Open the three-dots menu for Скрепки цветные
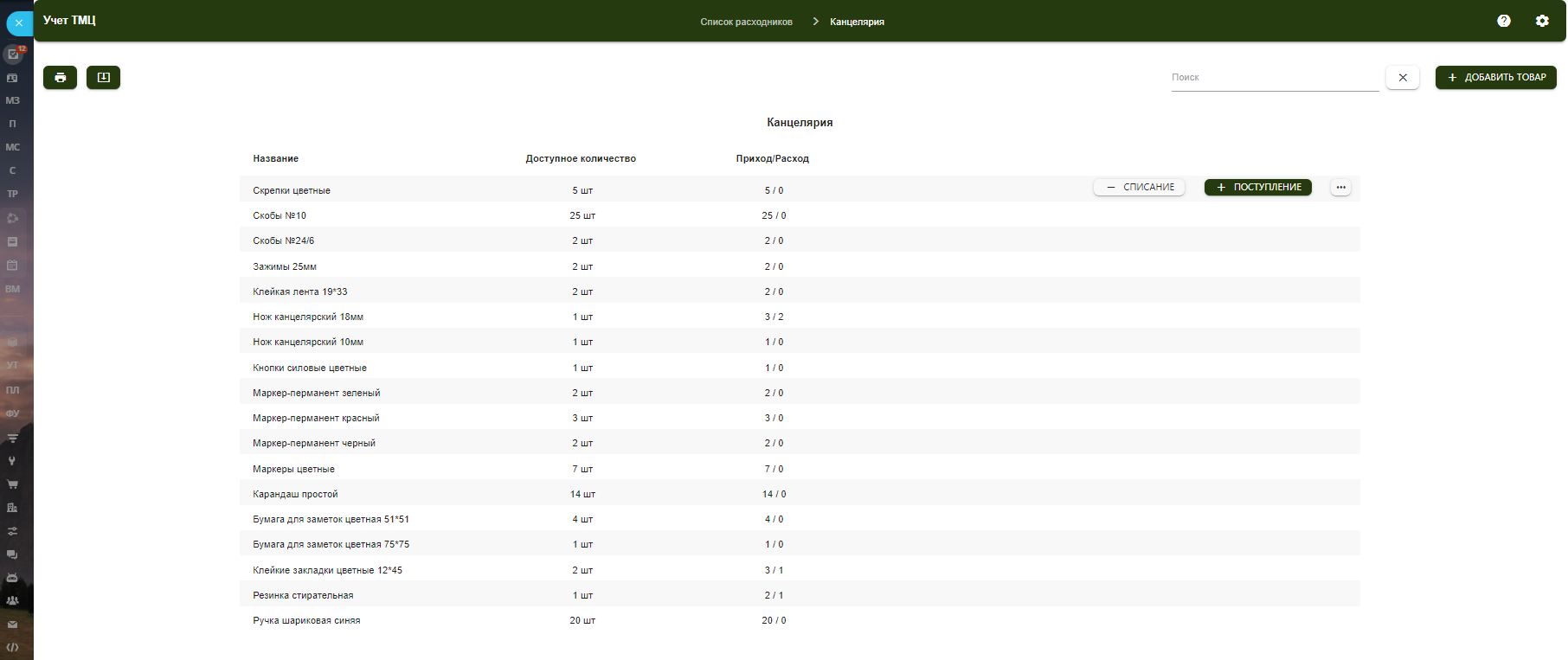This screenshot has width=1568, height=660. tap(1340, 188)
